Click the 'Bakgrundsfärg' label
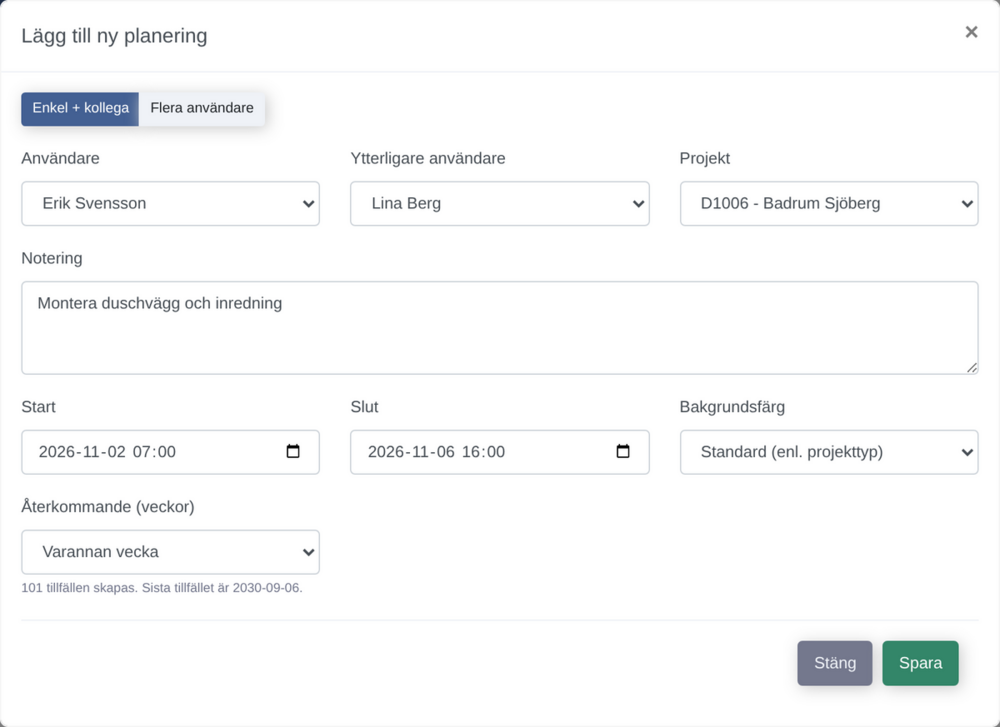The height and width of the screenshot is (727, 1000). click(732, 407)
